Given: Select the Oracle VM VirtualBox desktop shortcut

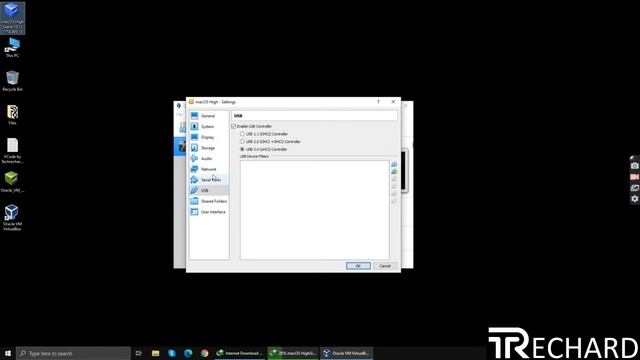Looking at the screenshot, I should 13,218.
